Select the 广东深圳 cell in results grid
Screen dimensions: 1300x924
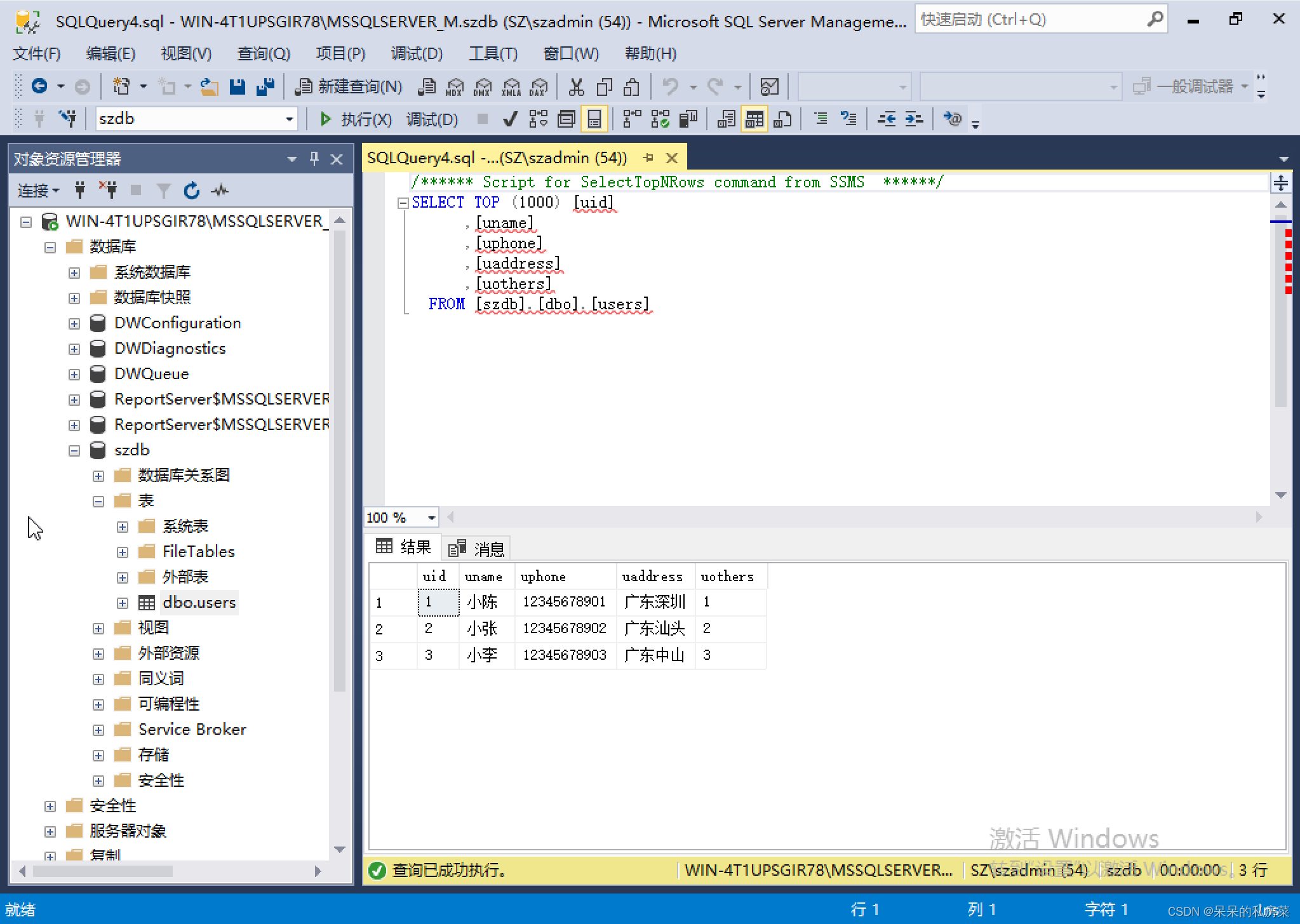click(655, 601)
